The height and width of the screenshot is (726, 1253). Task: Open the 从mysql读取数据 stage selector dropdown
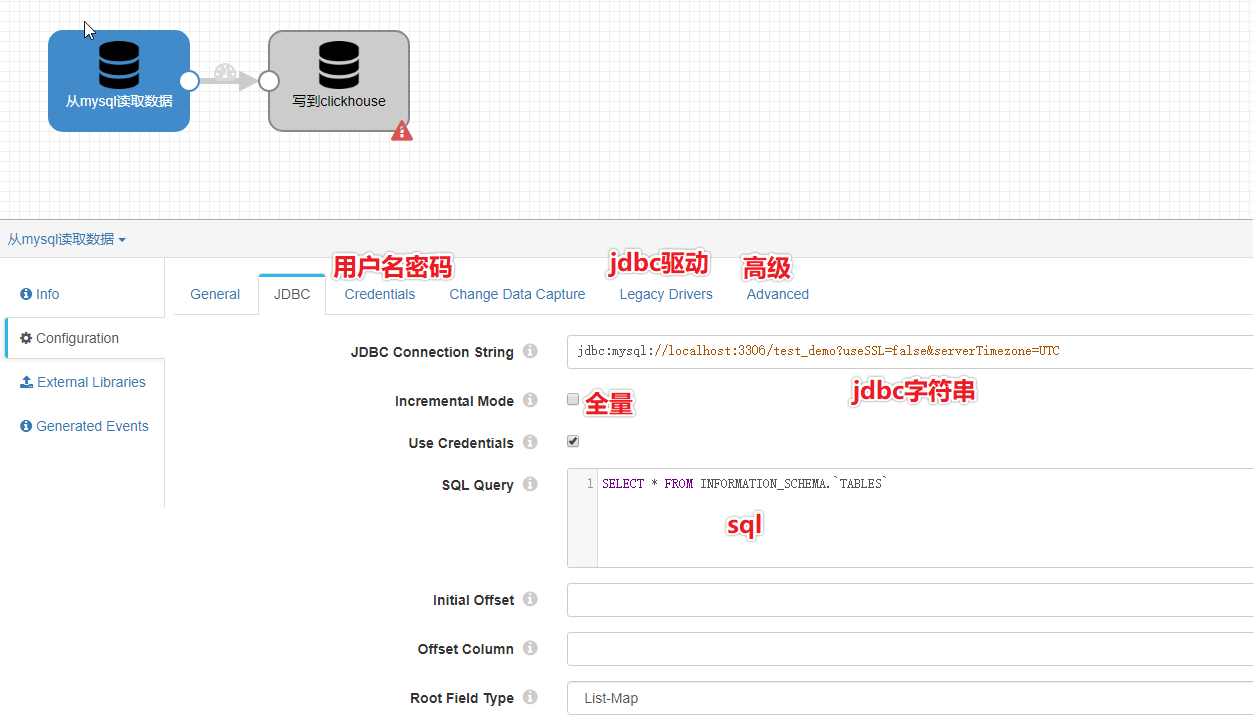(67, 239)
